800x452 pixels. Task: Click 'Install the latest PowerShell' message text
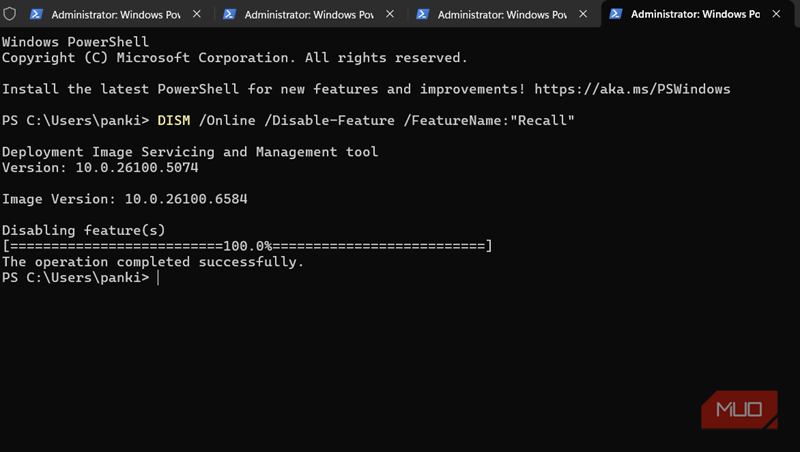(264, 89)
